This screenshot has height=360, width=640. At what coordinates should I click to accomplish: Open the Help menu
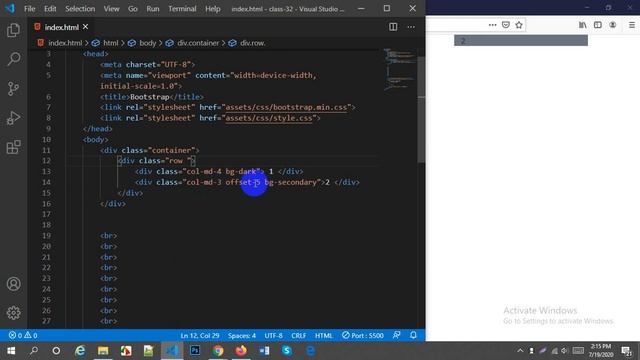tap(213, 9)
